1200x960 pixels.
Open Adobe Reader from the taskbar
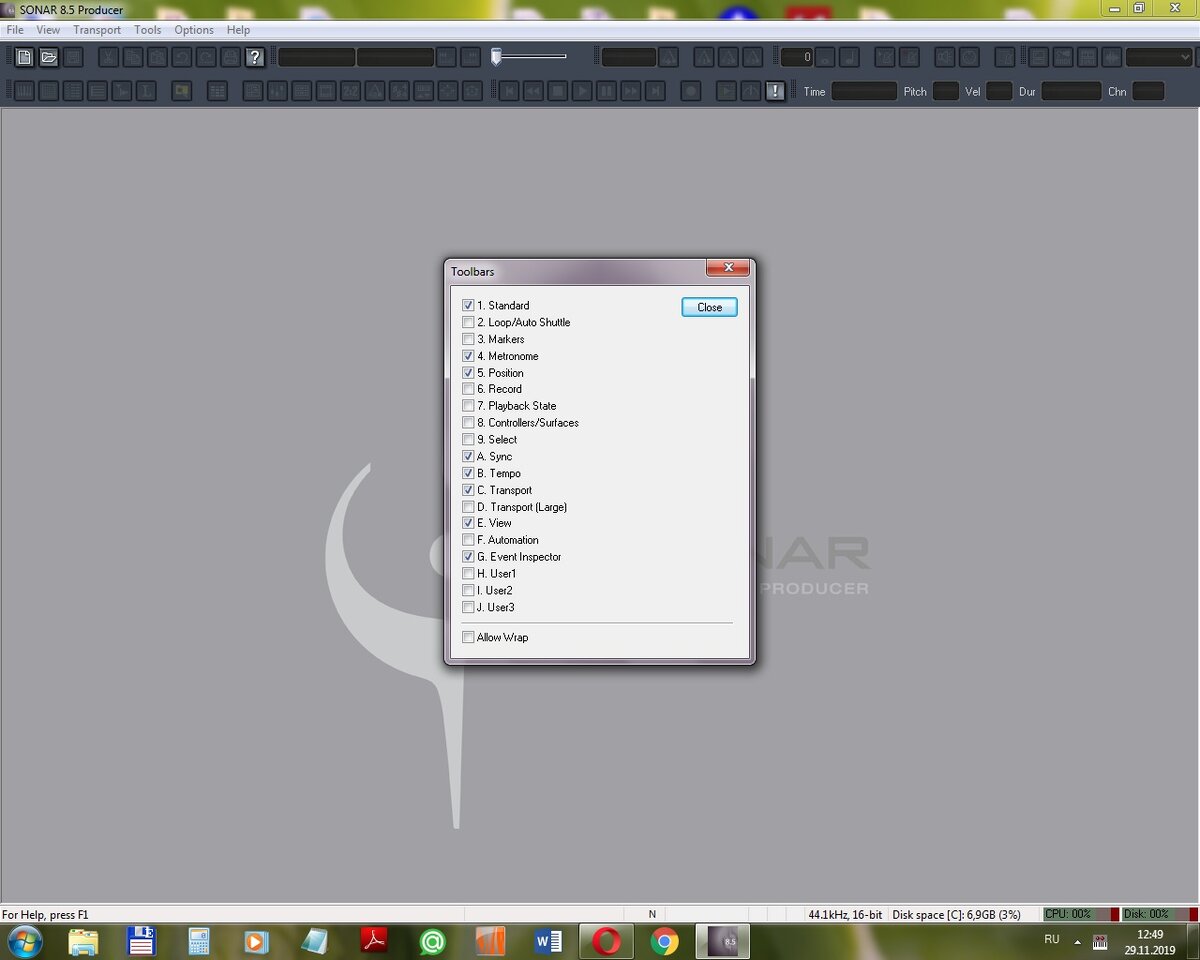point(374,941)
